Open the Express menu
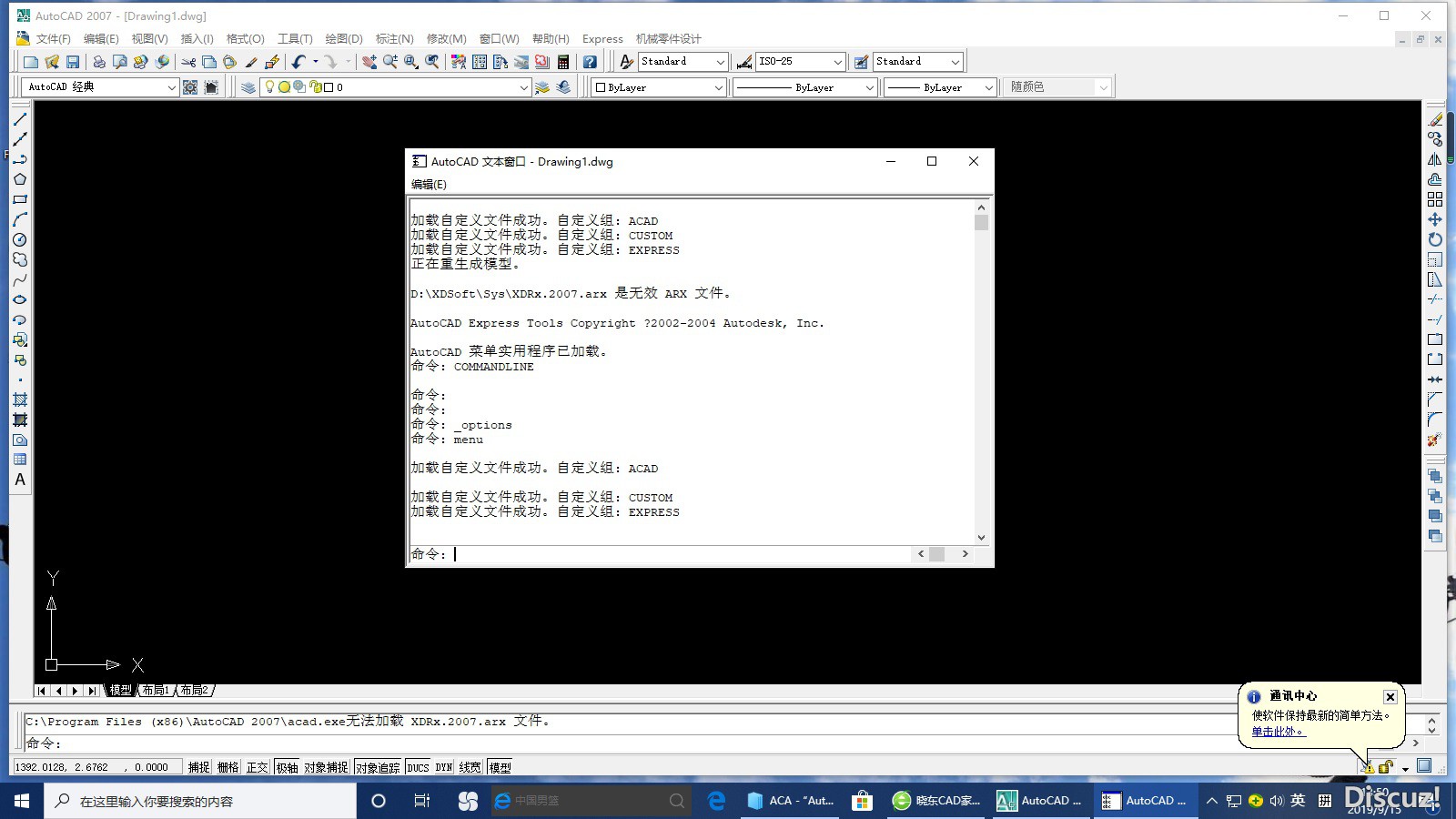The width and height of the screenshot is (1456, 819). pyautogui.click(x=602, y=39)
